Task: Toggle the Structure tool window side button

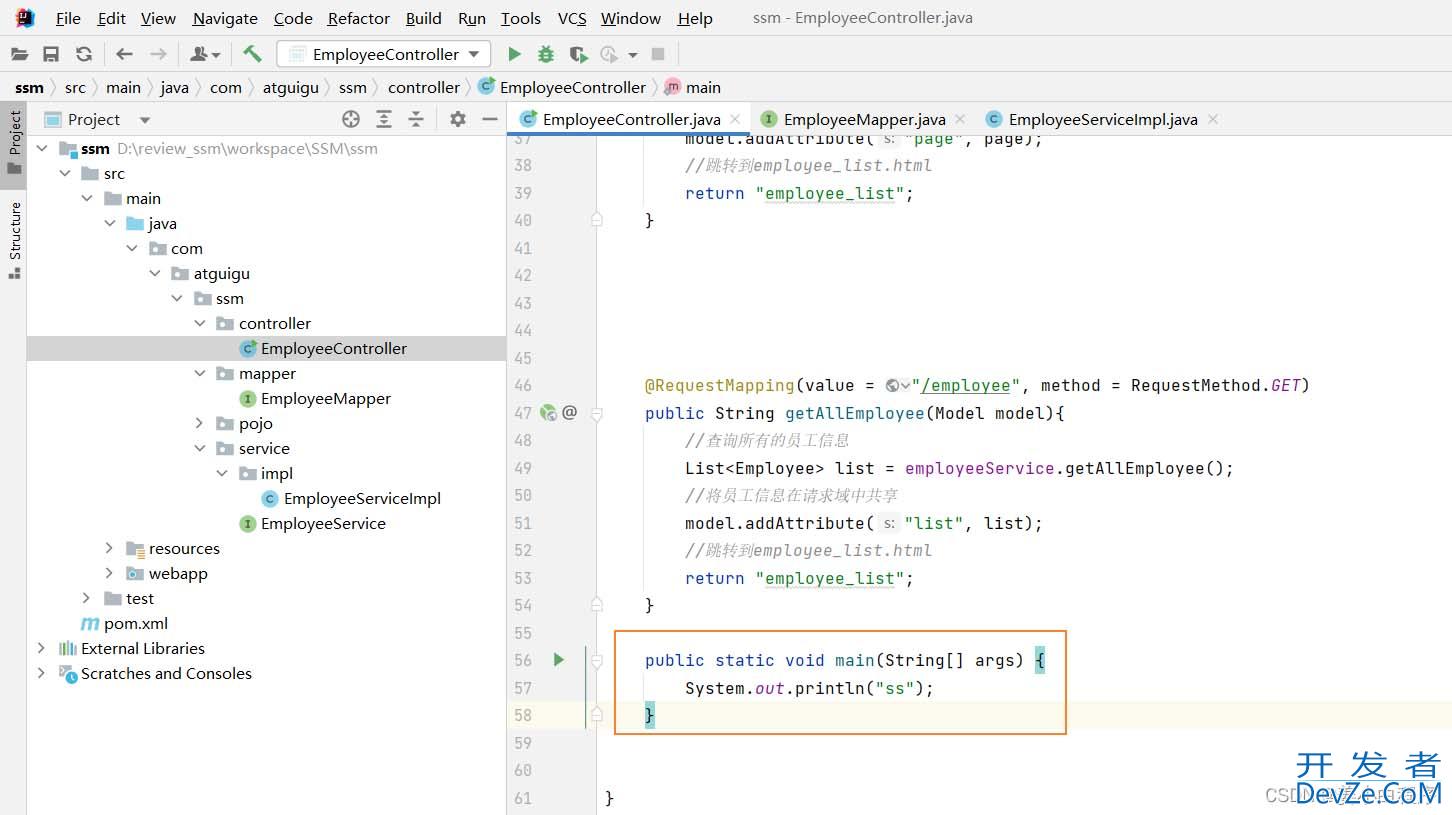Action: [x=14, y=240]
